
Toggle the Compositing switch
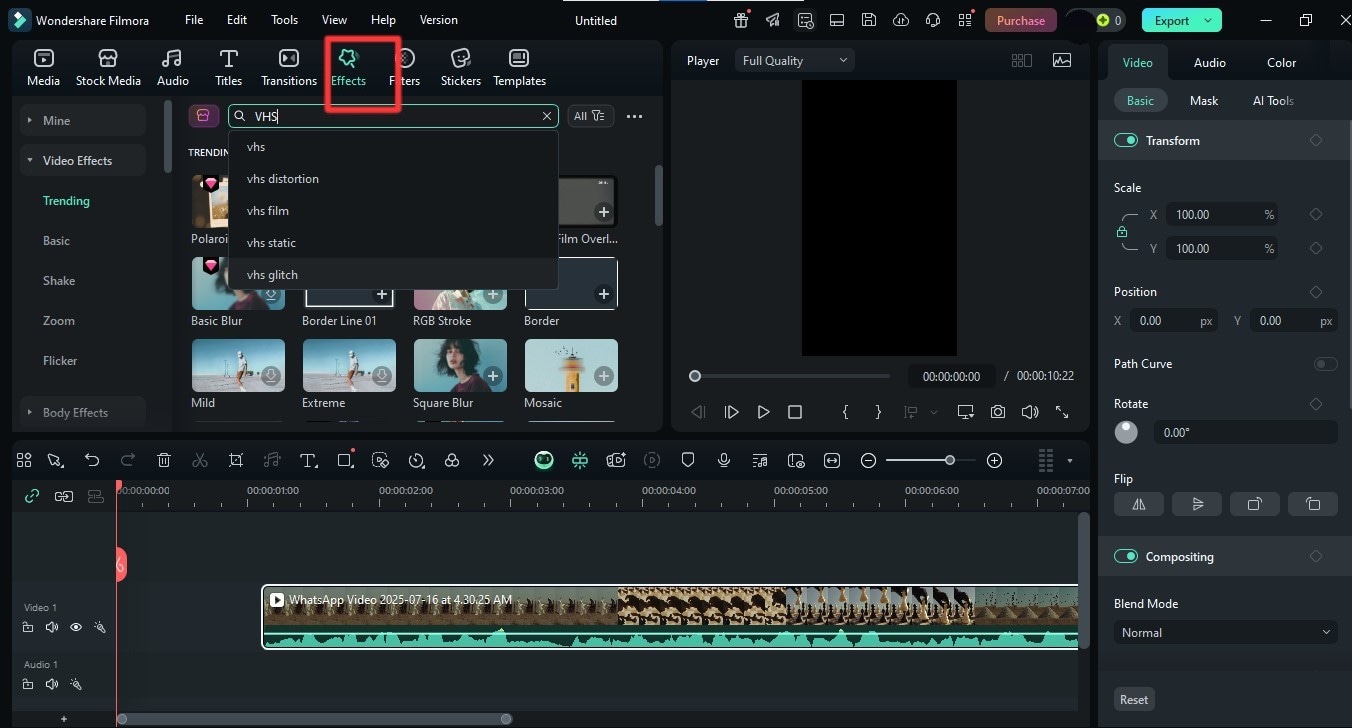pyautogui.click(x=1126, y=556)
